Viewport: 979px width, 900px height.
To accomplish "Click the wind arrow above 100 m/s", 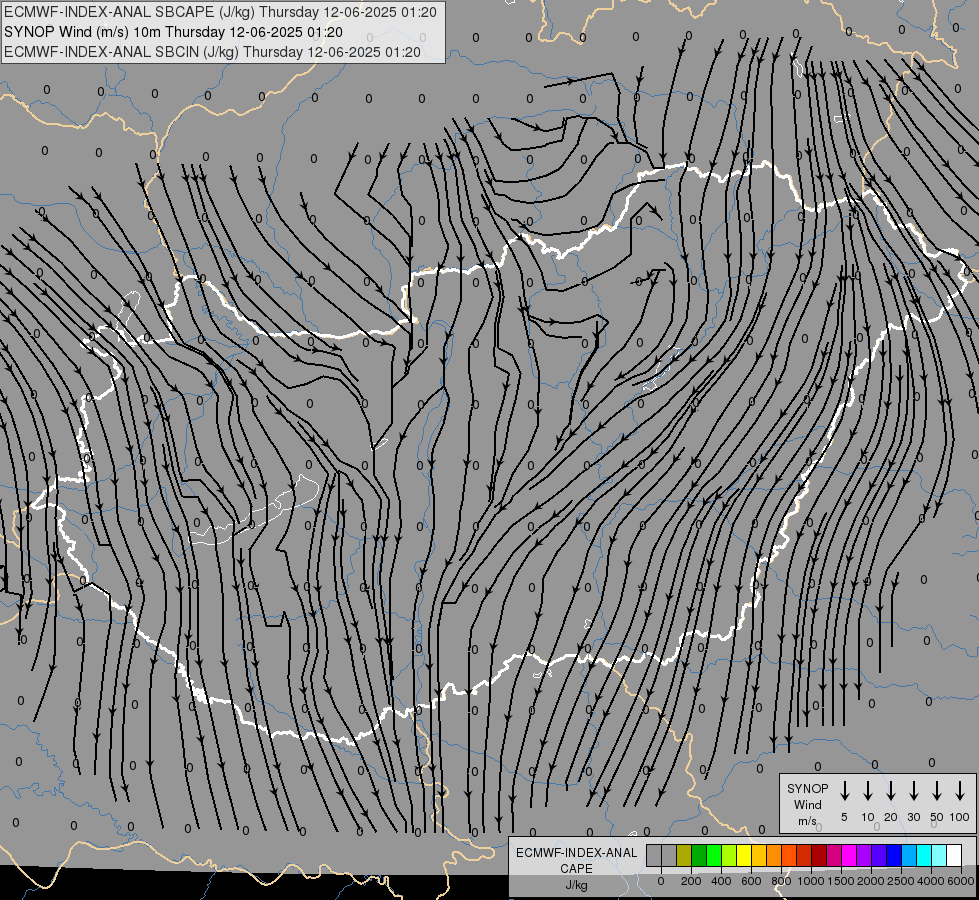I will click(960, 791).
